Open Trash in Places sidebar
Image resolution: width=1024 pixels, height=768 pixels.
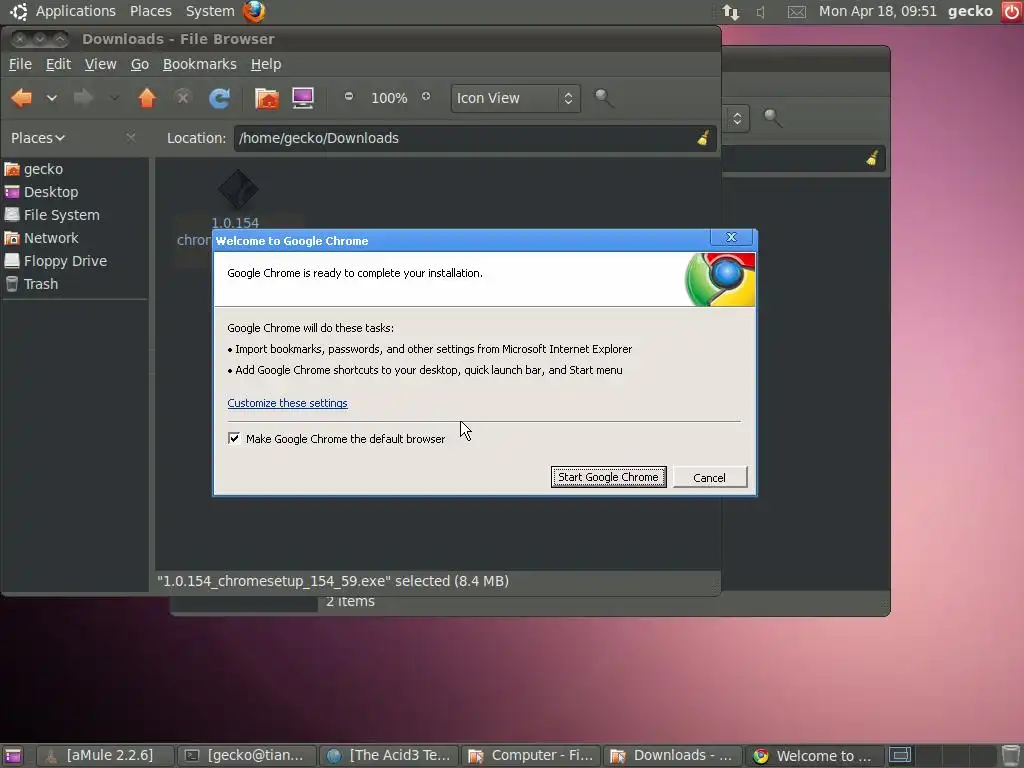pos(75,284)
